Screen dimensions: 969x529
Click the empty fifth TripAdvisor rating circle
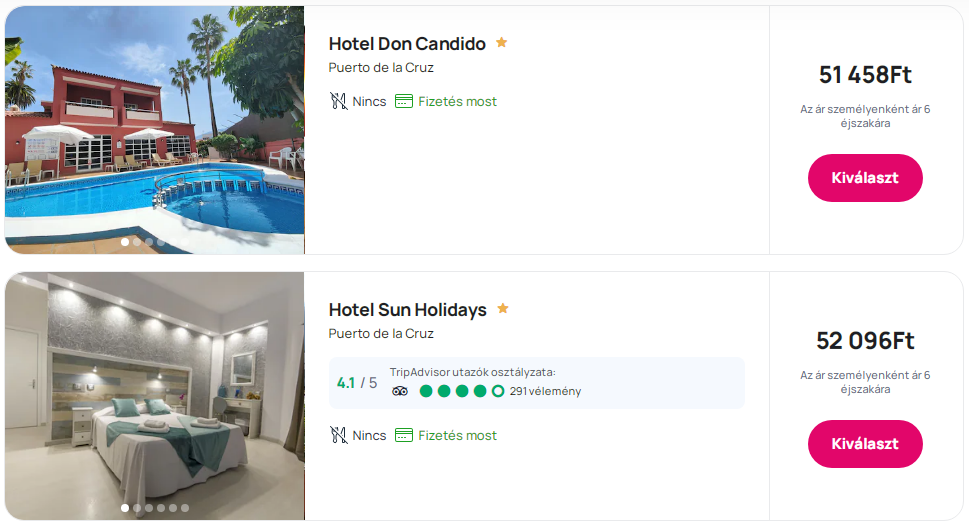(498, 391)
